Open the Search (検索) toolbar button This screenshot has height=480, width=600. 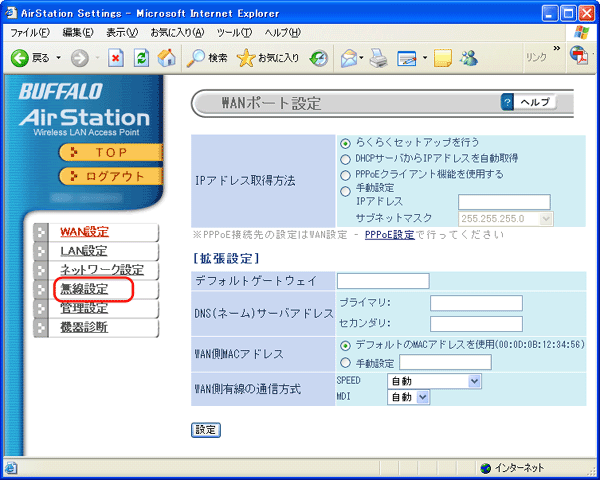click(x=207, y=58)
